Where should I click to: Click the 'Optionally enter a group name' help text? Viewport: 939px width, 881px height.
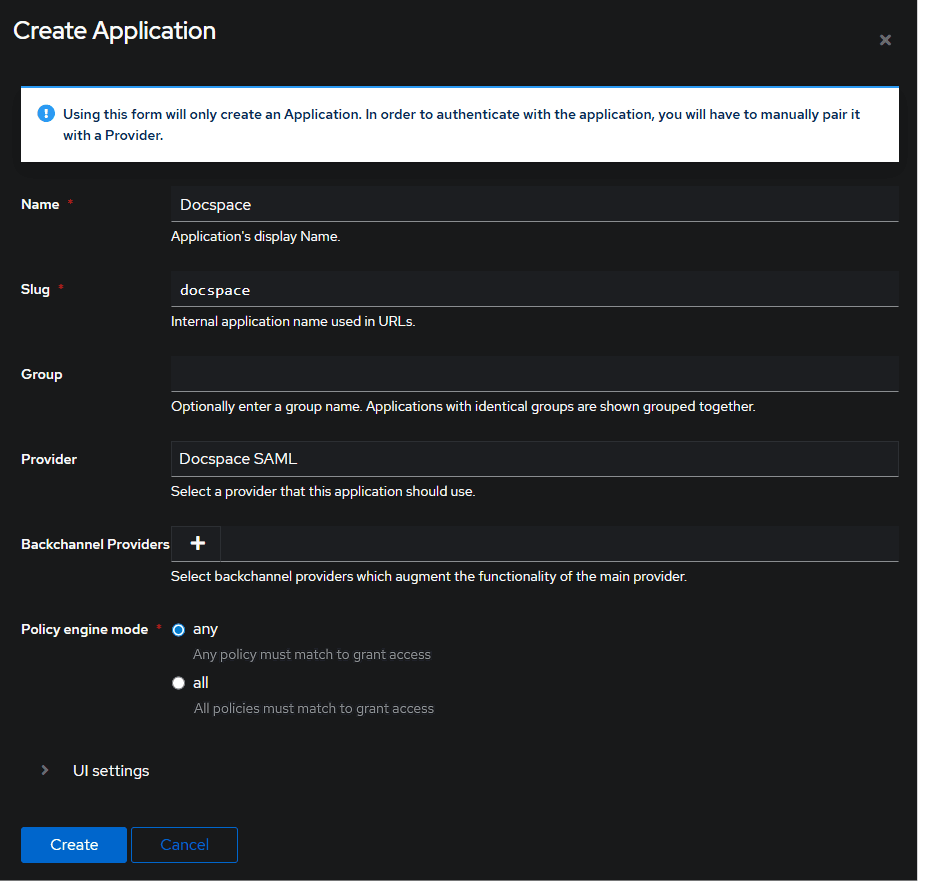coord(463,407)
